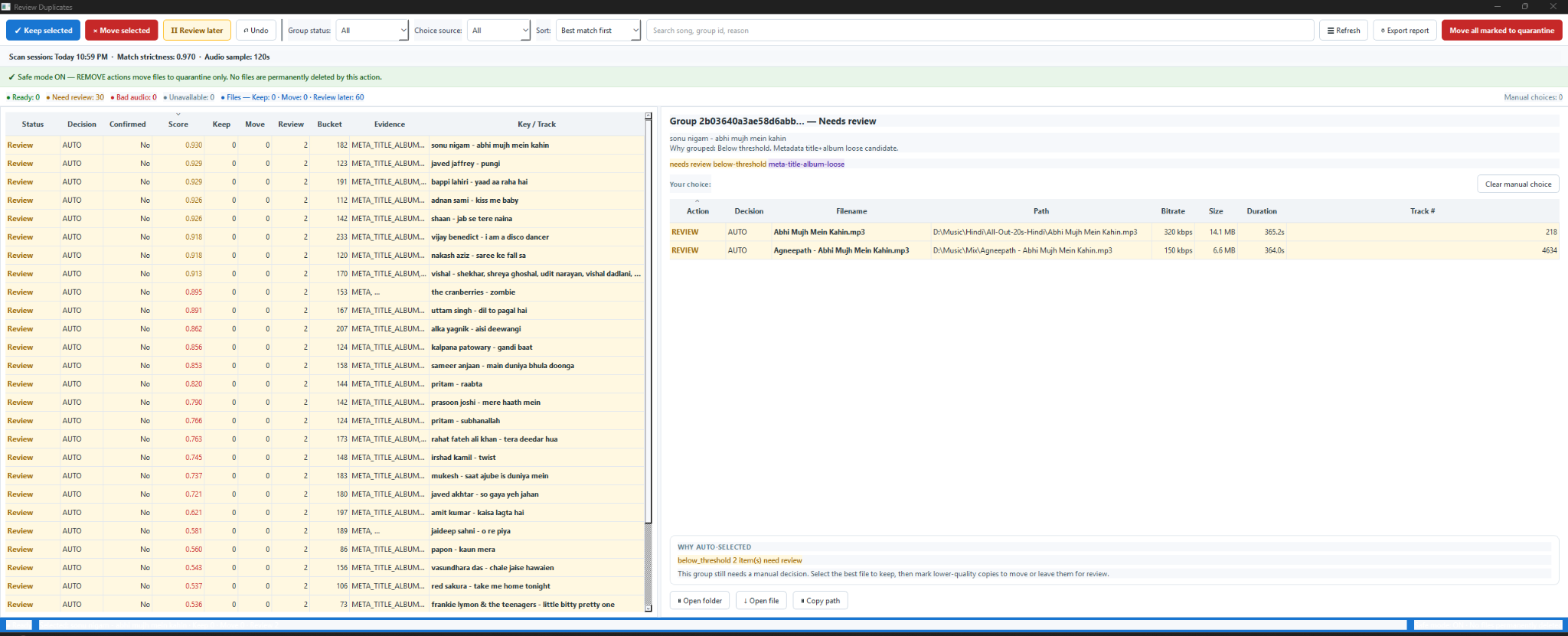Image resolution: width=1568 pixels, height=636 pixels.
Task: Click the Key / Track column header
Action: [x=537, y=124]
